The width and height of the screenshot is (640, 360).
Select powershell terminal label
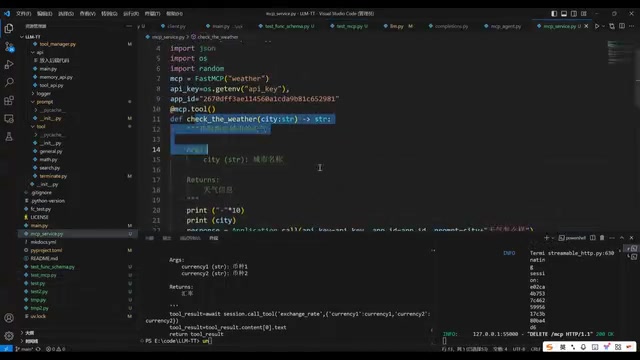click(x=572, y=238)
